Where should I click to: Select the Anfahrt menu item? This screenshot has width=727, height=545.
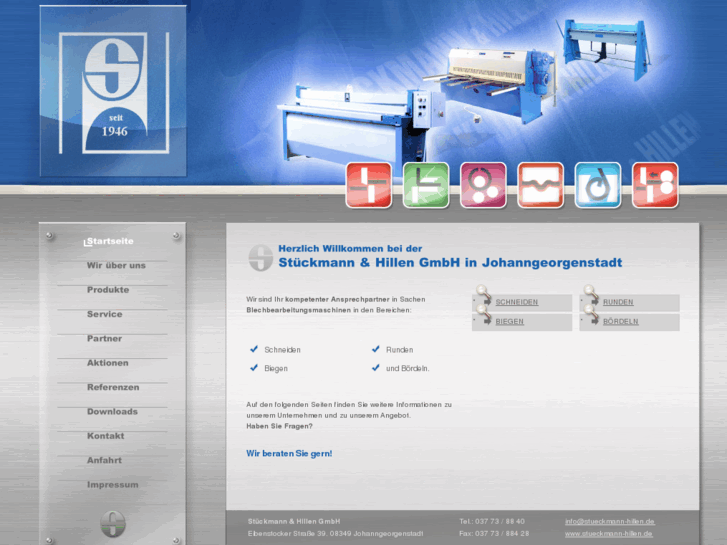click(x=104, y=460)
